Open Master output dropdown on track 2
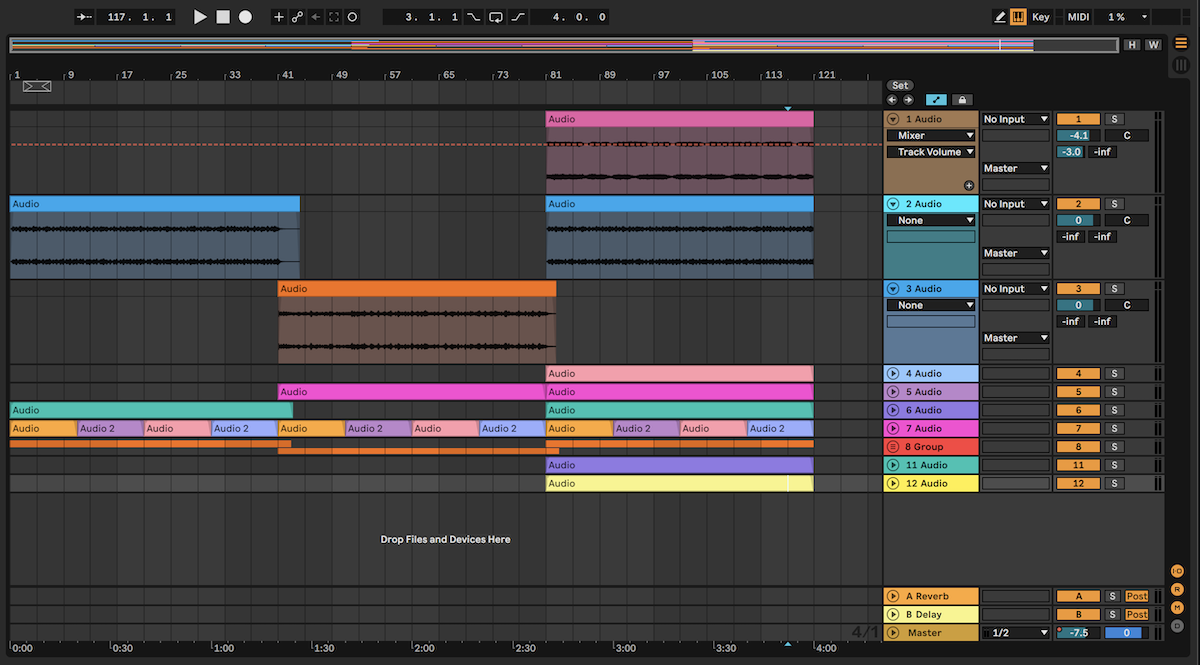This screenshot has height=665, width=1200. point(1016,253)
